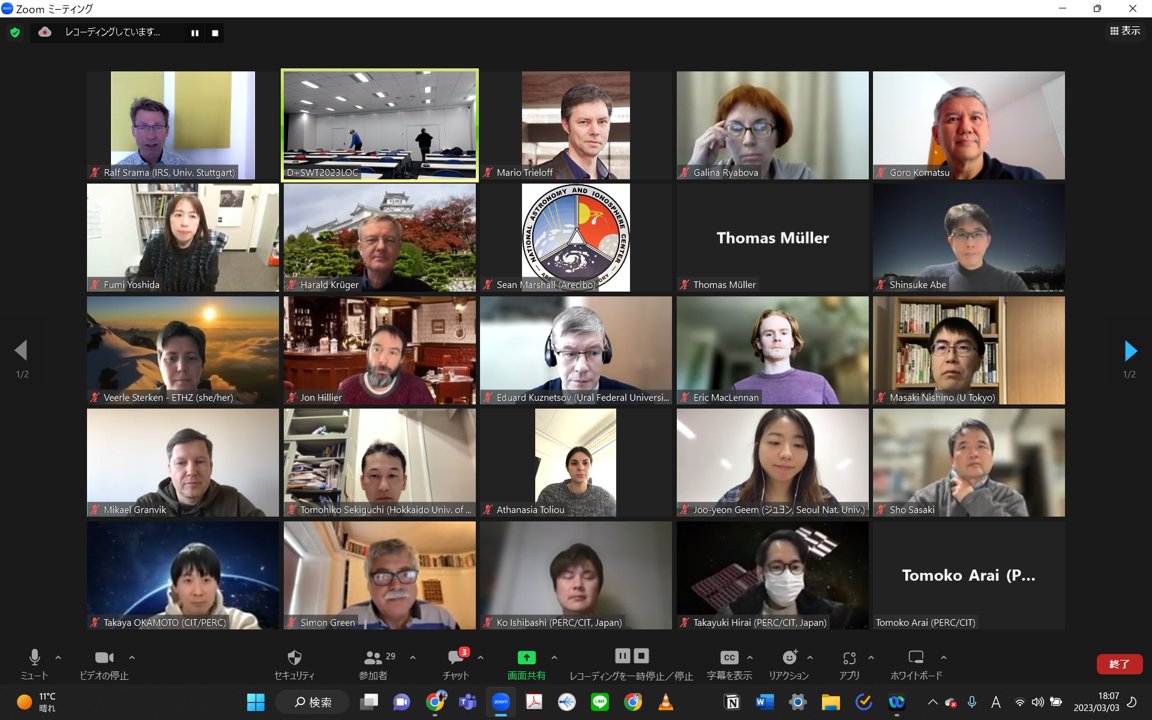The width and height of the screenshot is (1152, 720).
Task: Toggle the ミュート microphone button
Action: 34,658
